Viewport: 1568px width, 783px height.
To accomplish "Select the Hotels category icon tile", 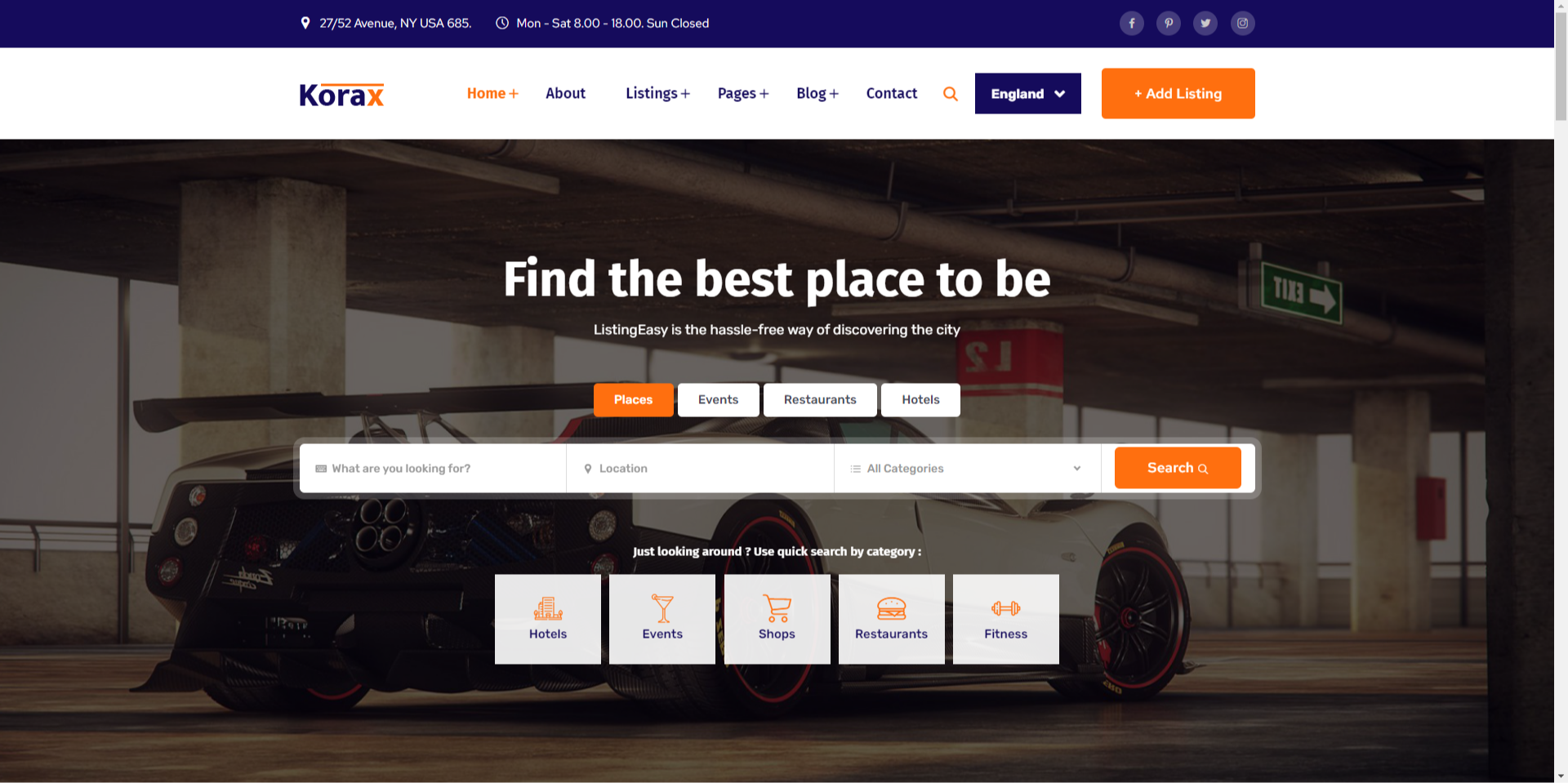I will (x=548, y=619).
